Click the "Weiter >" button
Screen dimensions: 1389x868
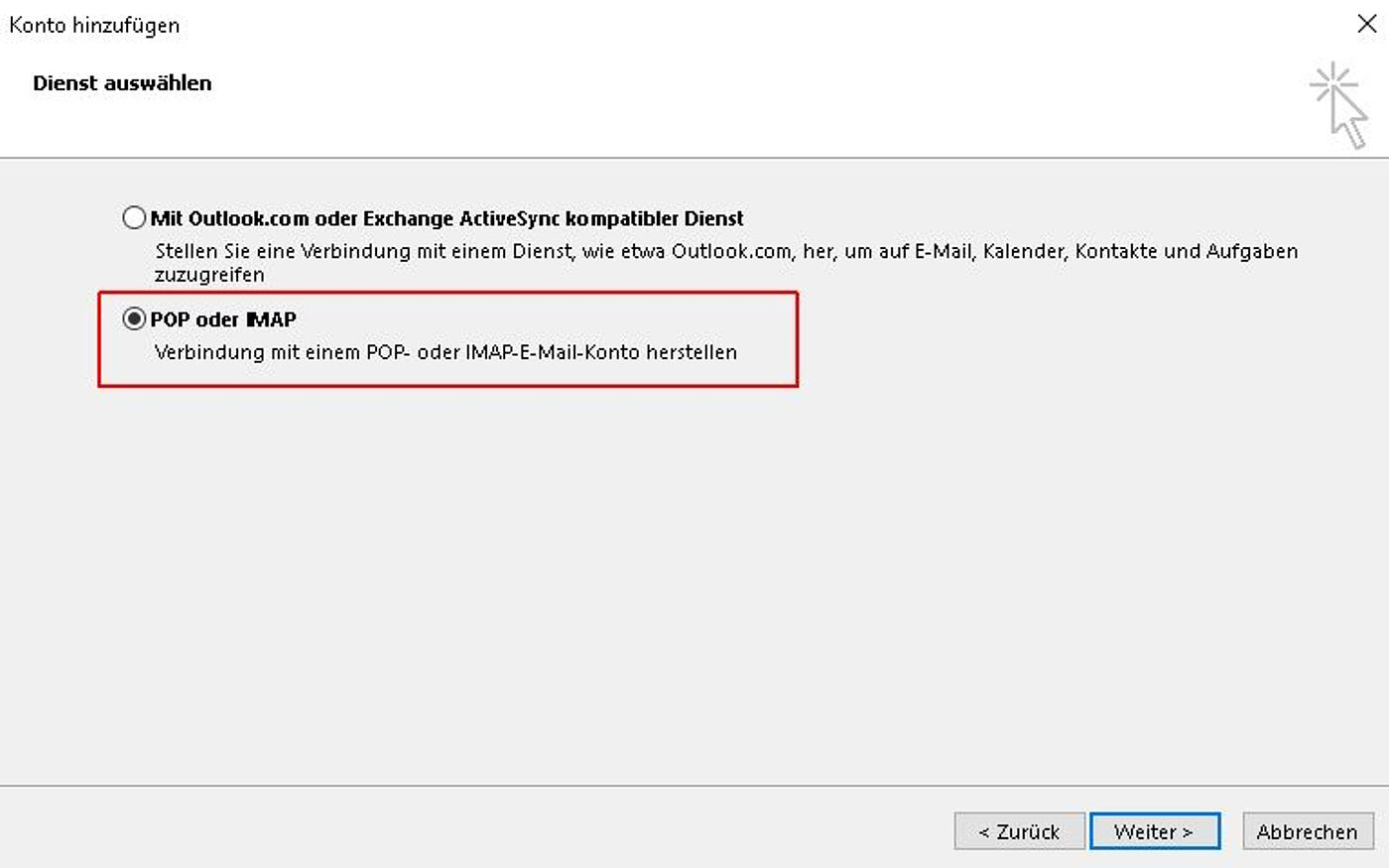click(x=1155, y=831)
